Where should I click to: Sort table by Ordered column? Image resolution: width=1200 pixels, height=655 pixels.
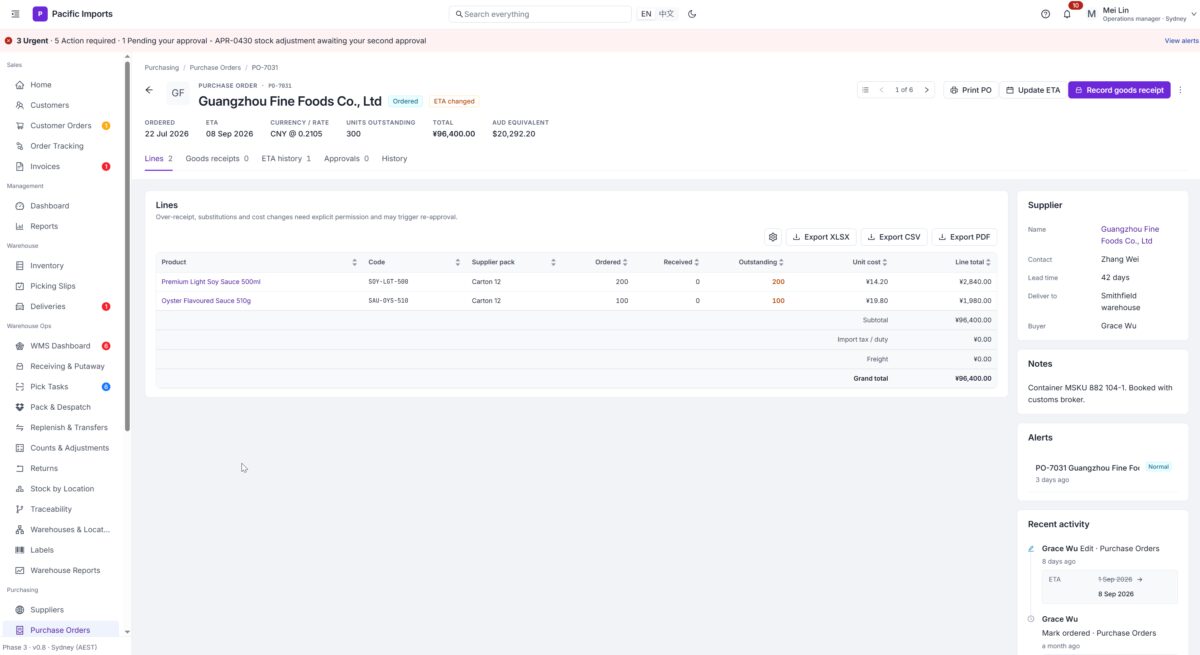pos(597,262)
